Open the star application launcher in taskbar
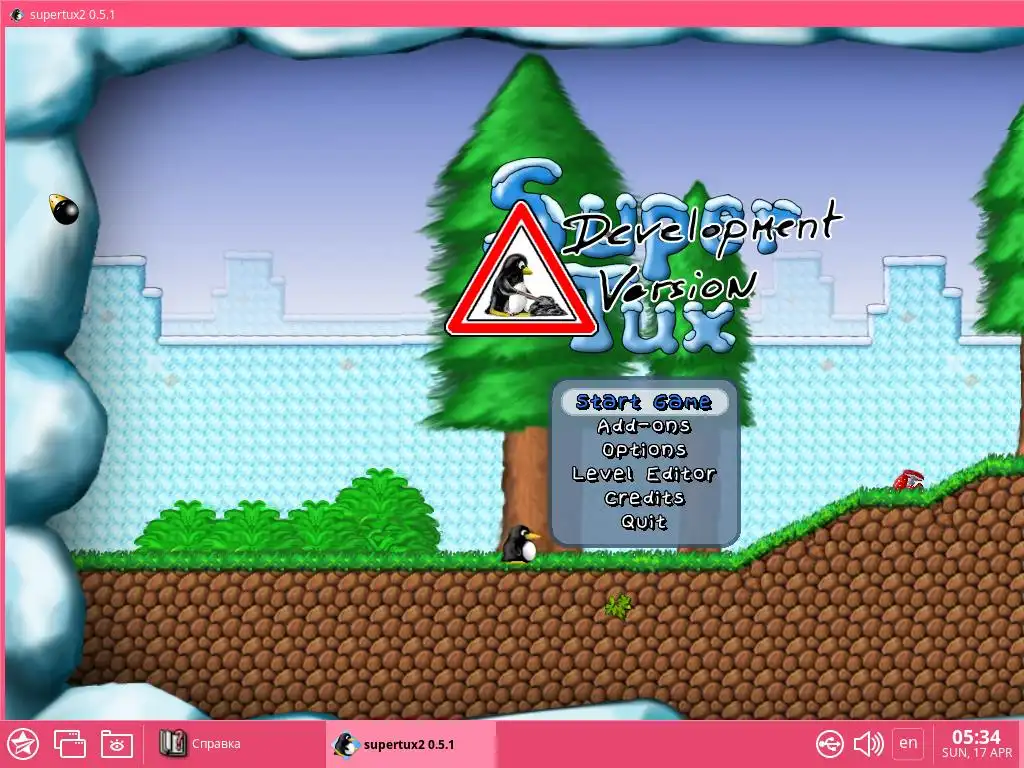This screenshot has height=768, width=1024. tap(24, 744)
